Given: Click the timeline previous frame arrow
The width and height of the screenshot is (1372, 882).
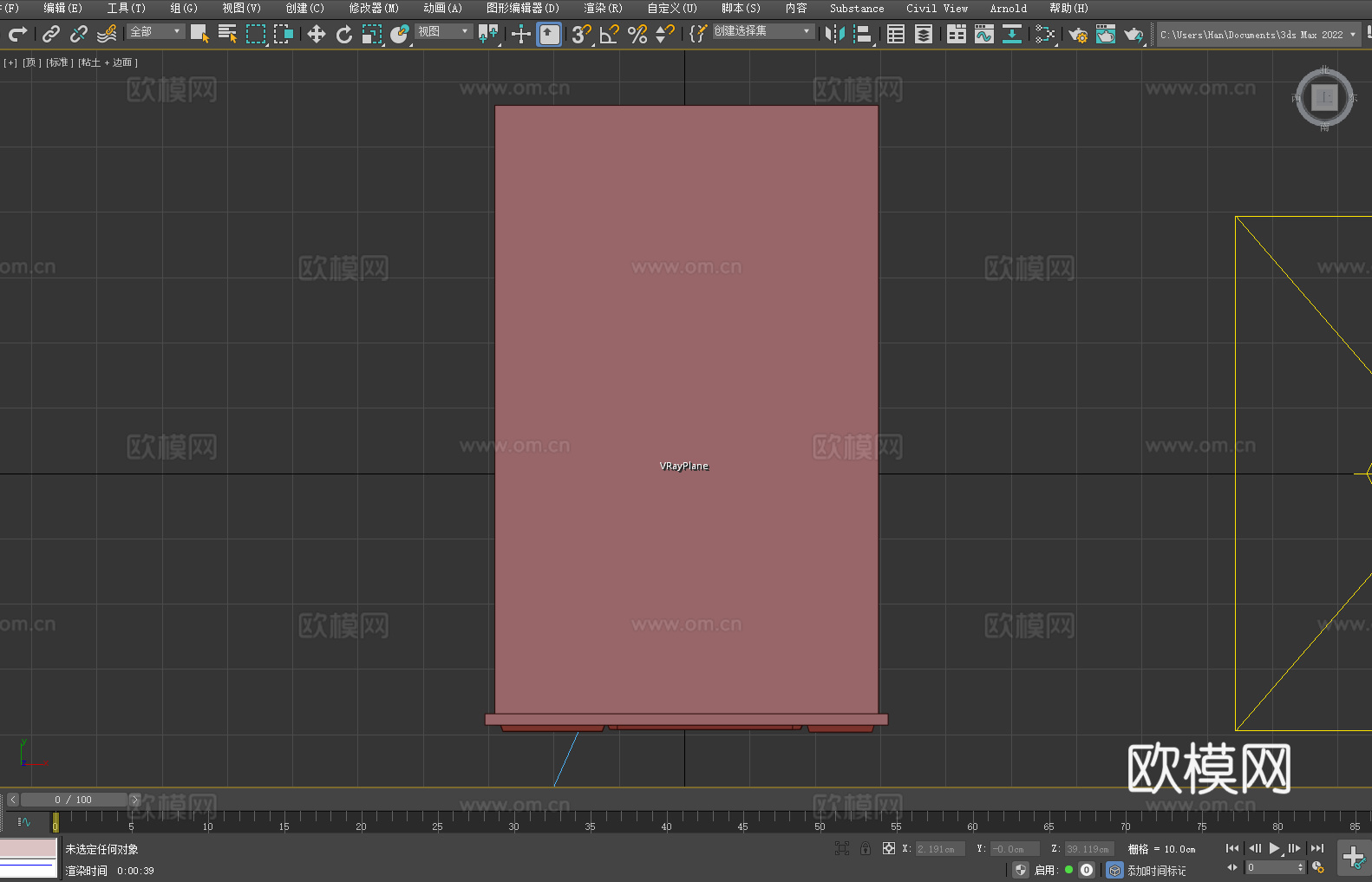Looking at the screenshot, I should (13, 800).
